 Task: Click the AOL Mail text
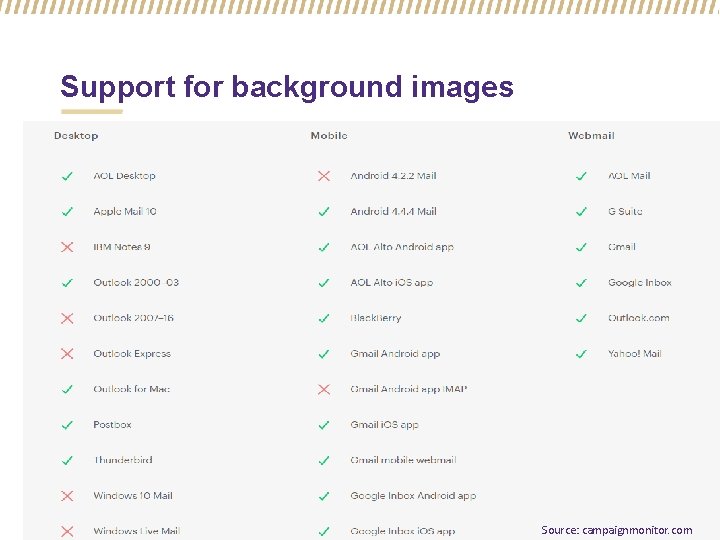[629, 175]
